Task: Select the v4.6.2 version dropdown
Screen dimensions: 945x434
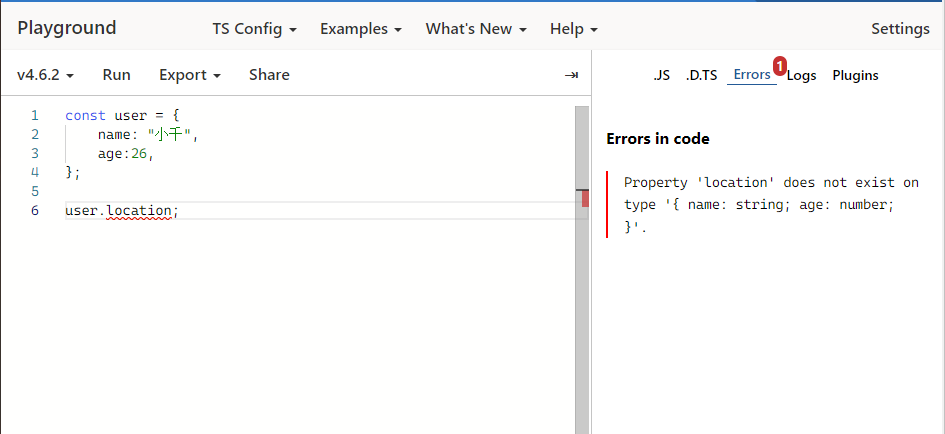Action: tap(46, 75)
